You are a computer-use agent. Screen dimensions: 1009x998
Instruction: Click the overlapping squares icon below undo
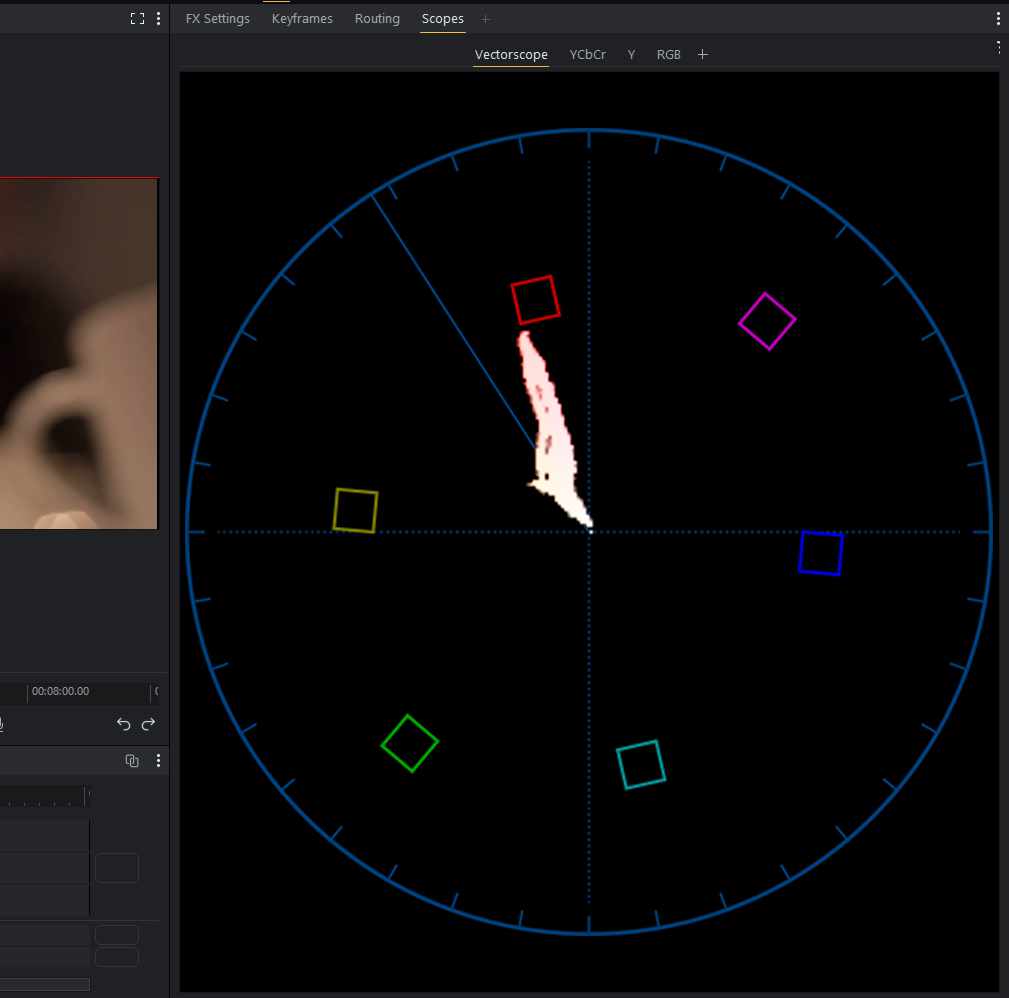(x=132, y=761)
